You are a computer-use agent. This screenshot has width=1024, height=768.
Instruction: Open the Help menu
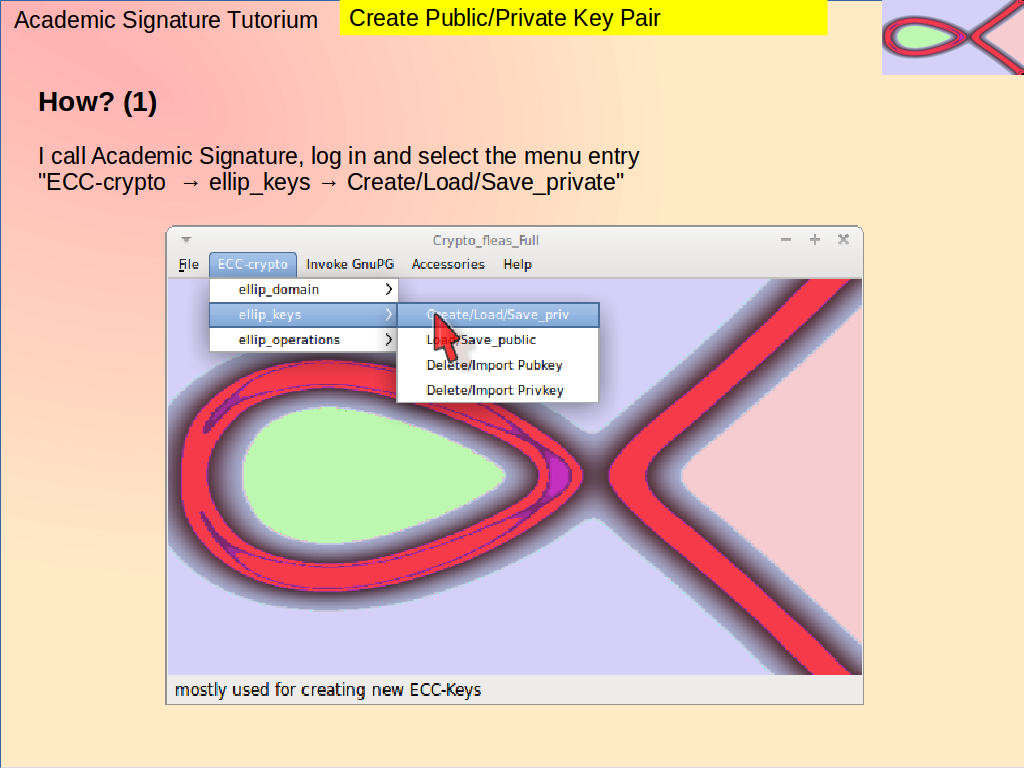517,264
